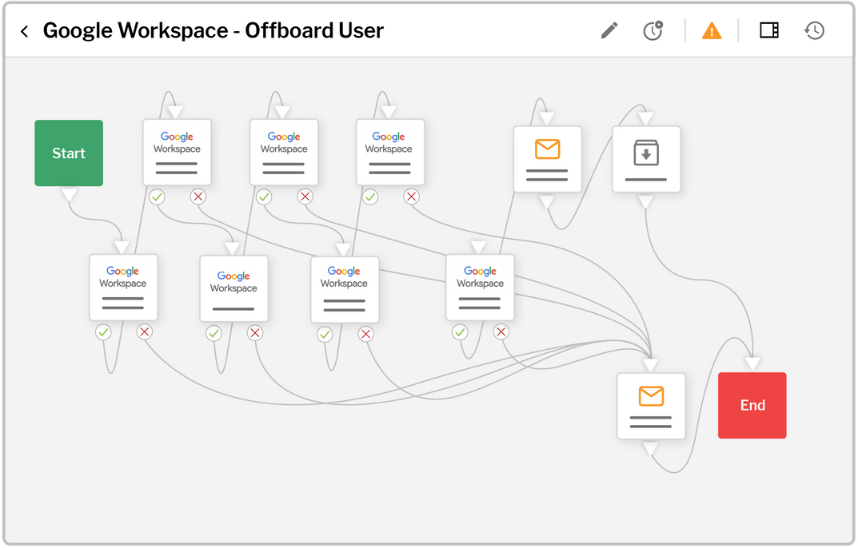Click the title 'Google Workspace - Offboard User'
Image resolution: width=858 pixels, height=548 pixels.
click(x=213, y=31)
